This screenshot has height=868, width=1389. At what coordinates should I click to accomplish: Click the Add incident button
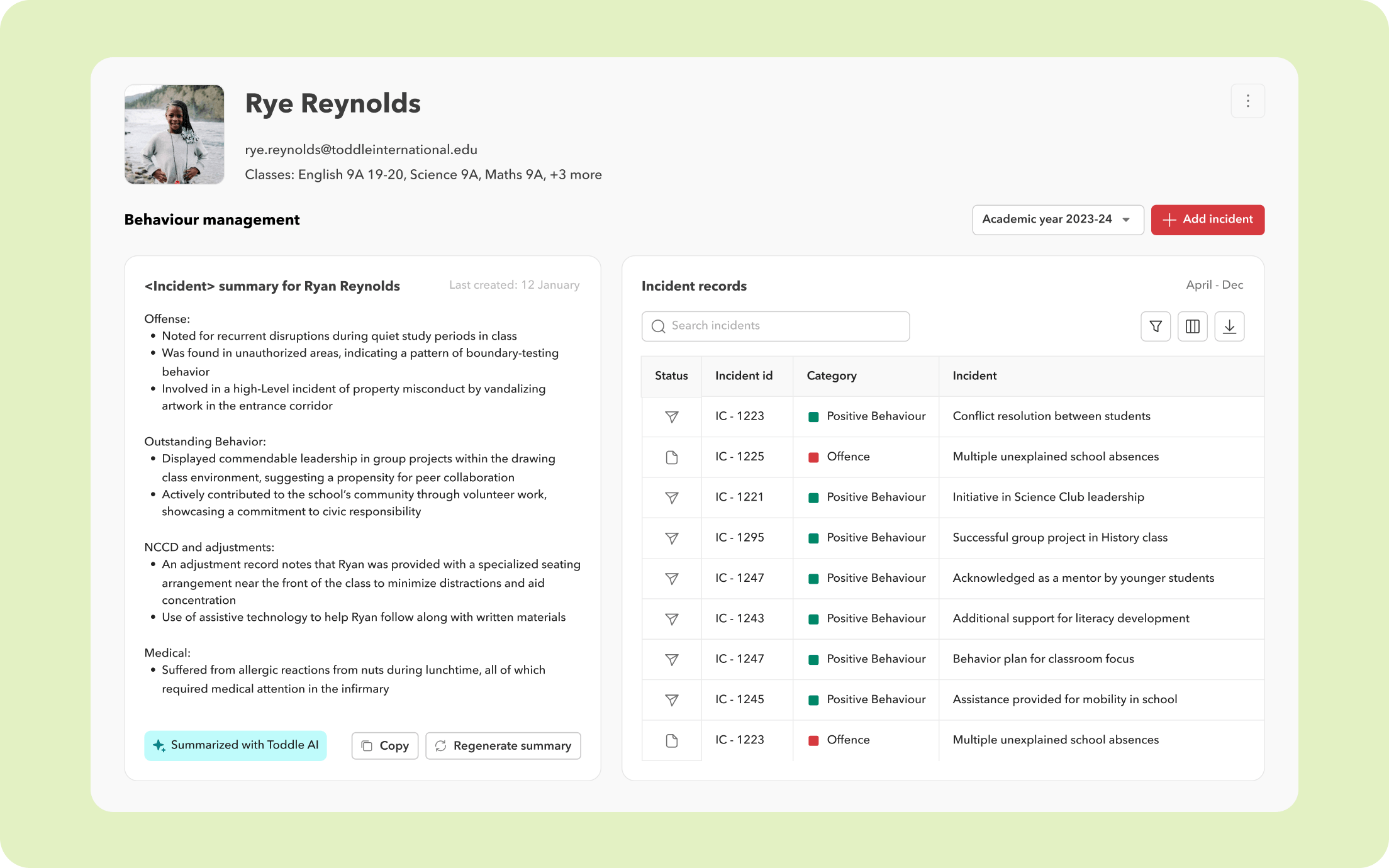pos(1207,220)
